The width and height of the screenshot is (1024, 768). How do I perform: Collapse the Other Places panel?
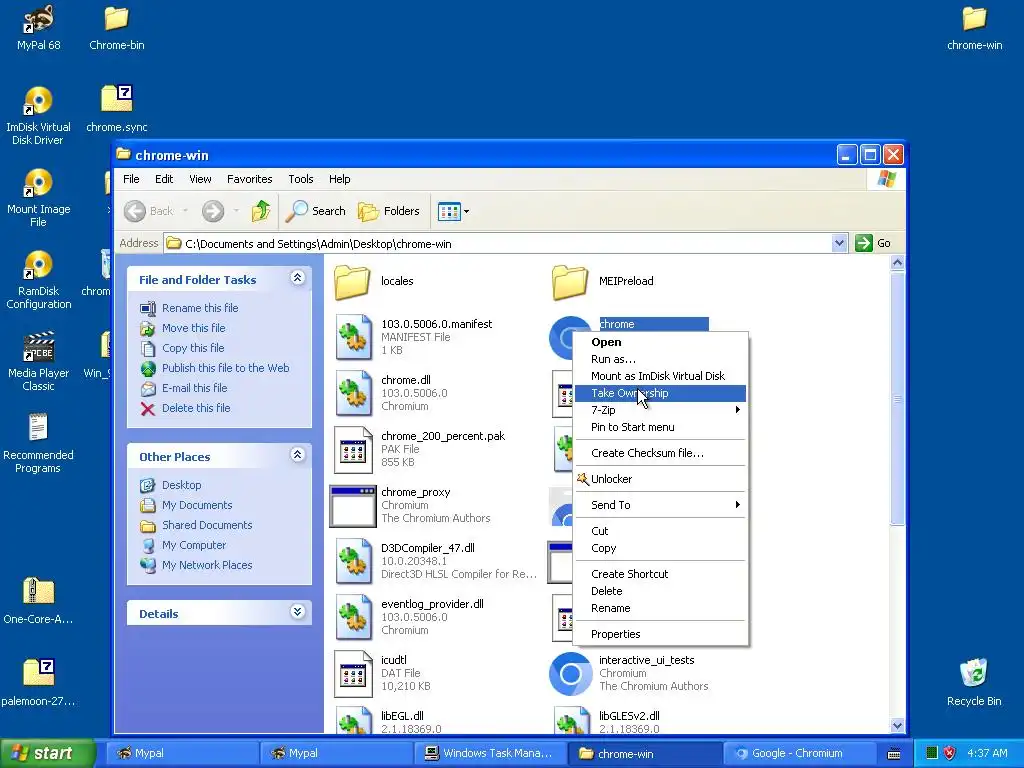click(x=297, y=455)
